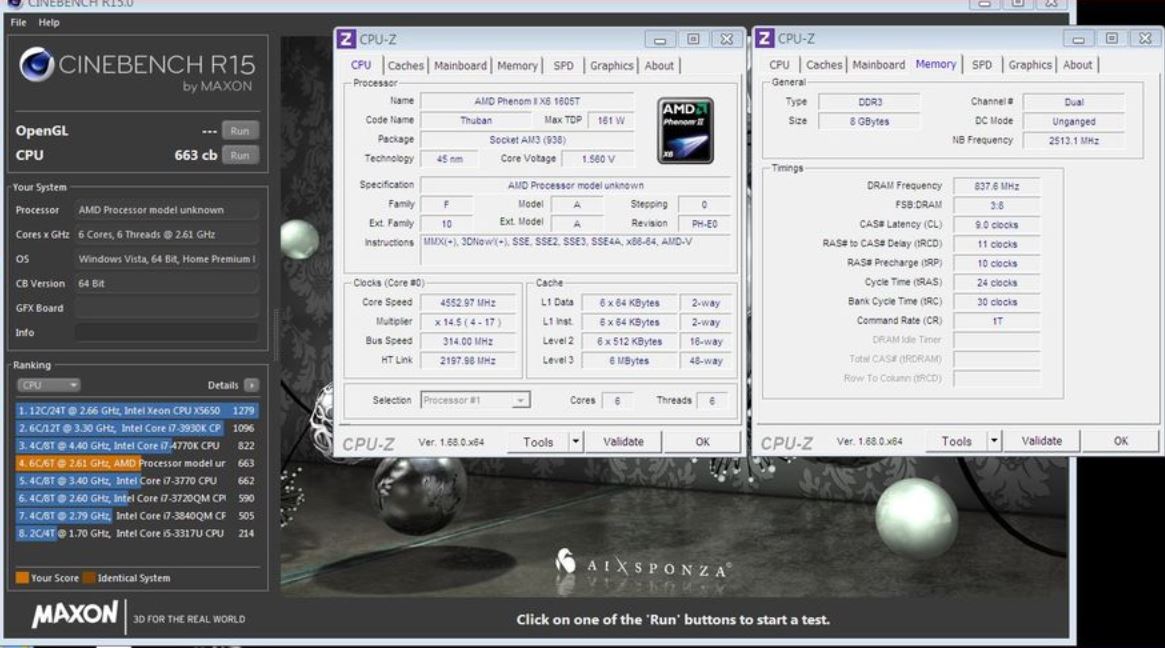Screen dimensions: 1165x648
Task: Switch to Graphics tab in left CPU-Z
Action: (611, 65)
